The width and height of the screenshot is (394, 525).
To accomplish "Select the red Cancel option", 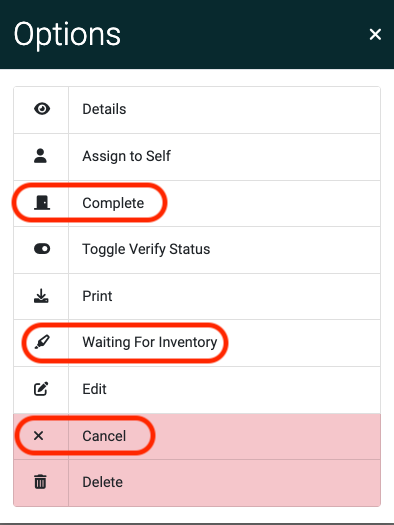I will 197,436.
